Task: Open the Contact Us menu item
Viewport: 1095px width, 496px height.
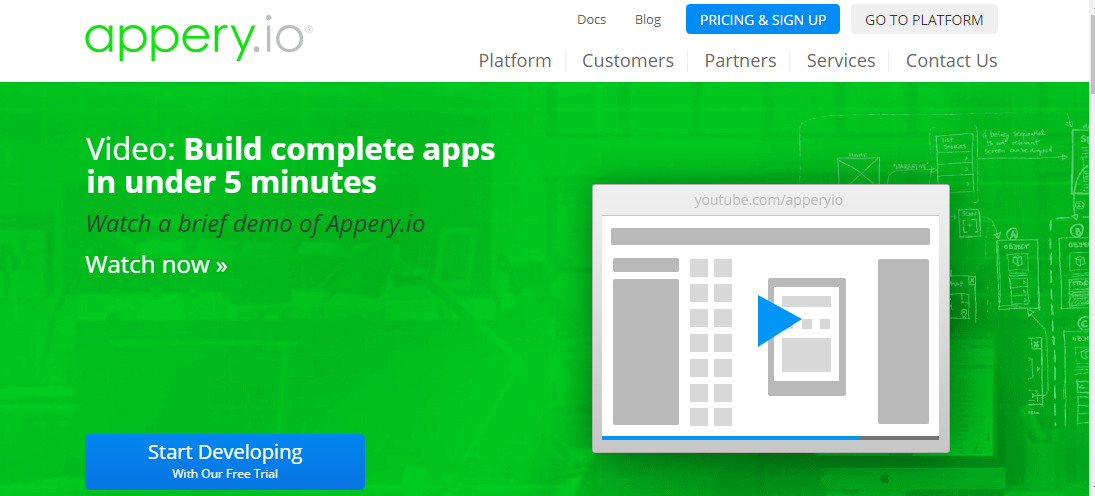Action: (x=951, y=61)
